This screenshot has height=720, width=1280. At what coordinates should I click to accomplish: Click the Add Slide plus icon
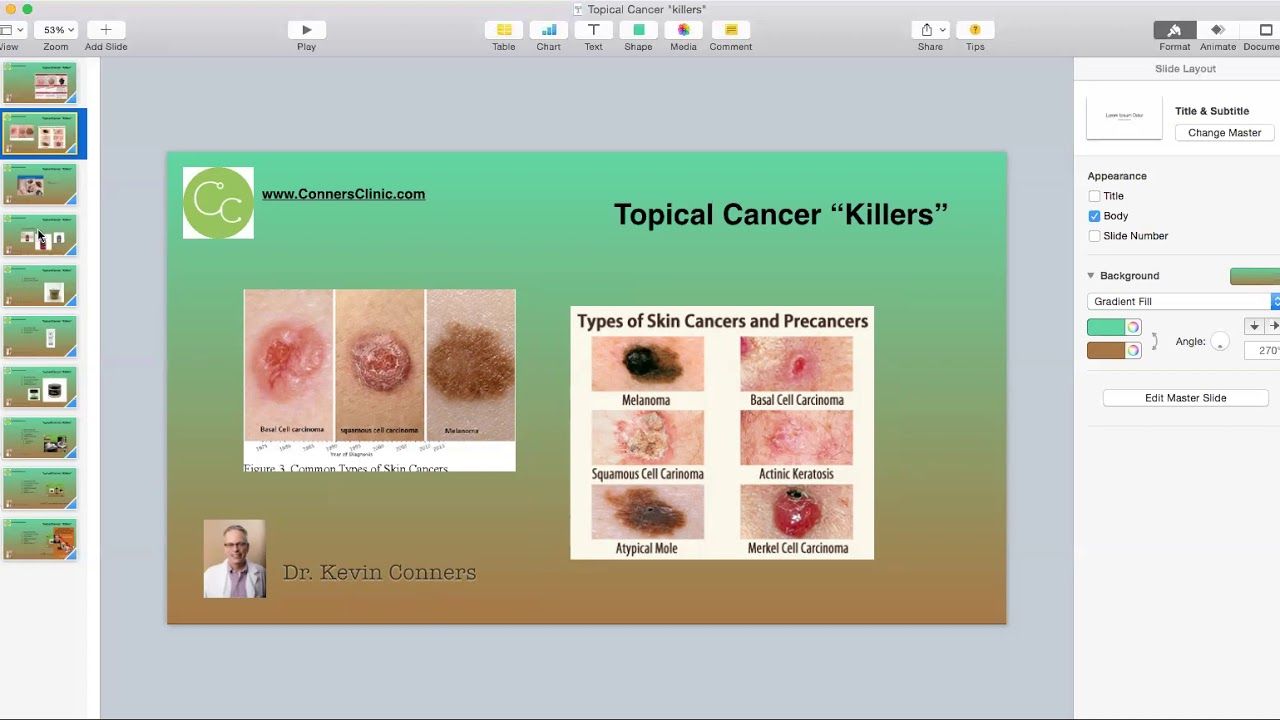pos(105,30)
